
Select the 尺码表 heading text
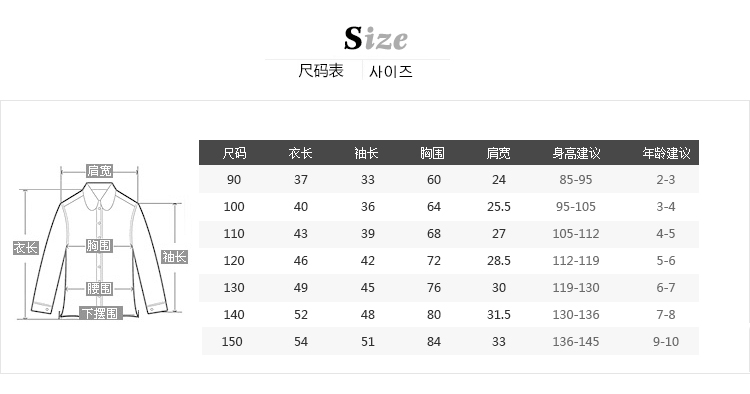click(321, 71)
